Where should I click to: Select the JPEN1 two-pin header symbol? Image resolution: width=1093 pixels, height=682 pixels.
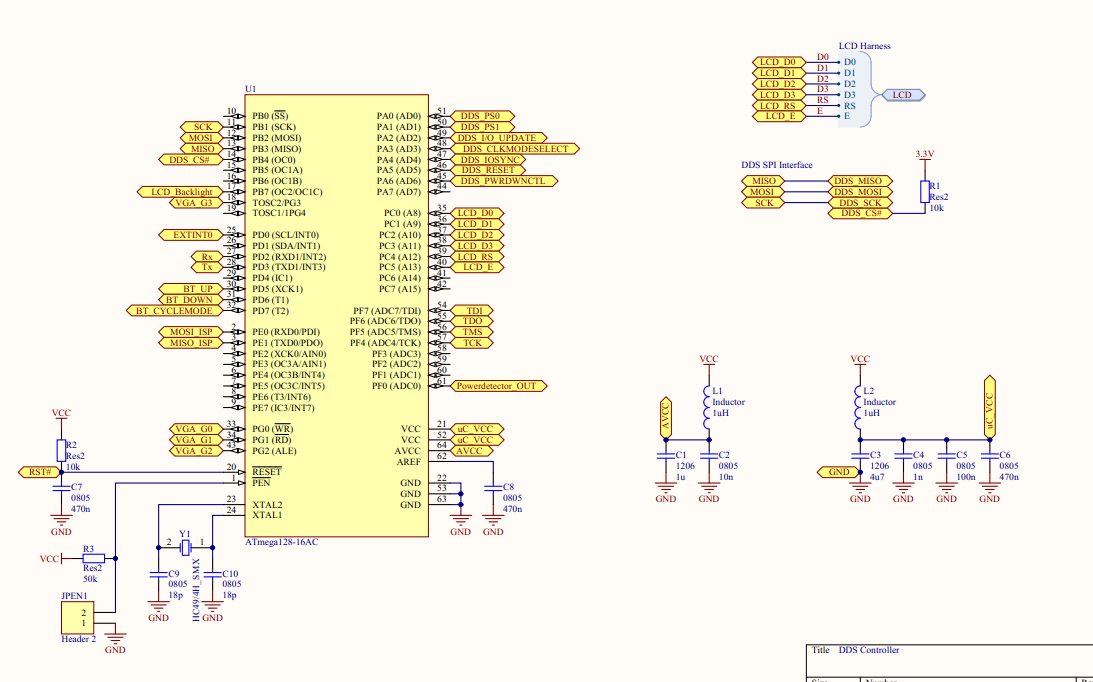point(77,617)
